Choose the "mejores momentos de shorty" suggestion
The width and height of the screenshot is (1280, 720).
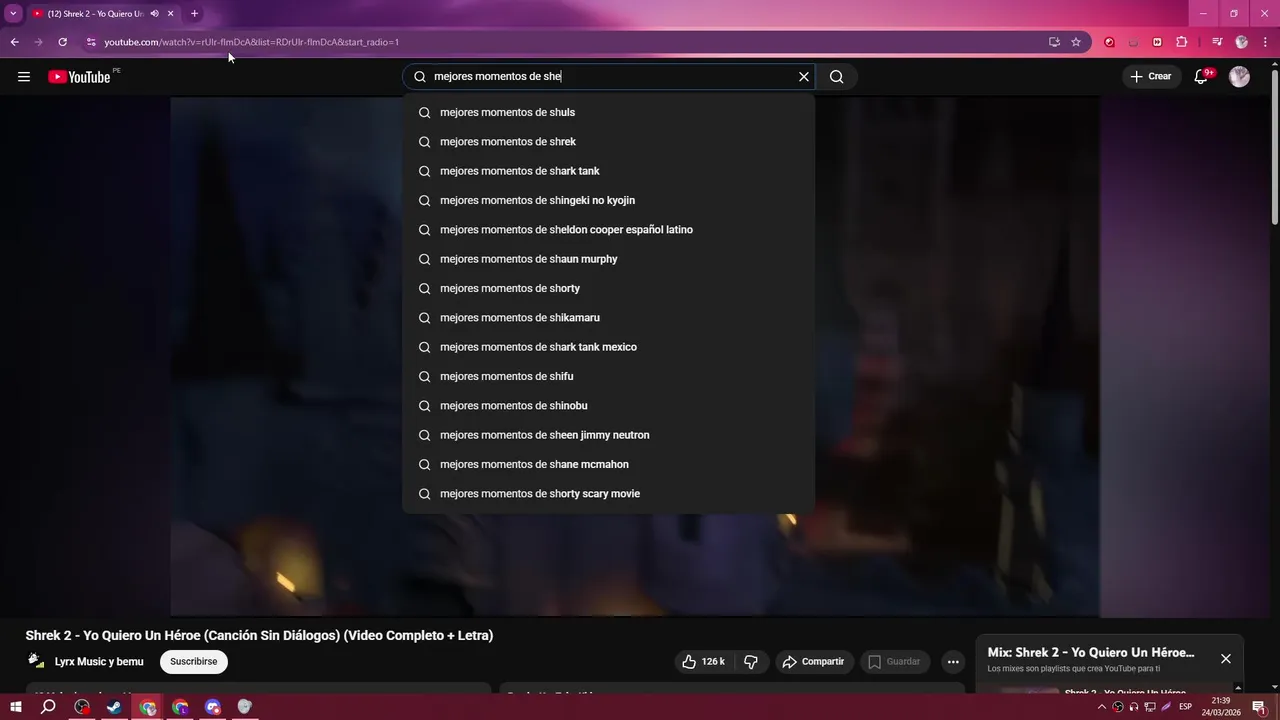tap(608, 288)
